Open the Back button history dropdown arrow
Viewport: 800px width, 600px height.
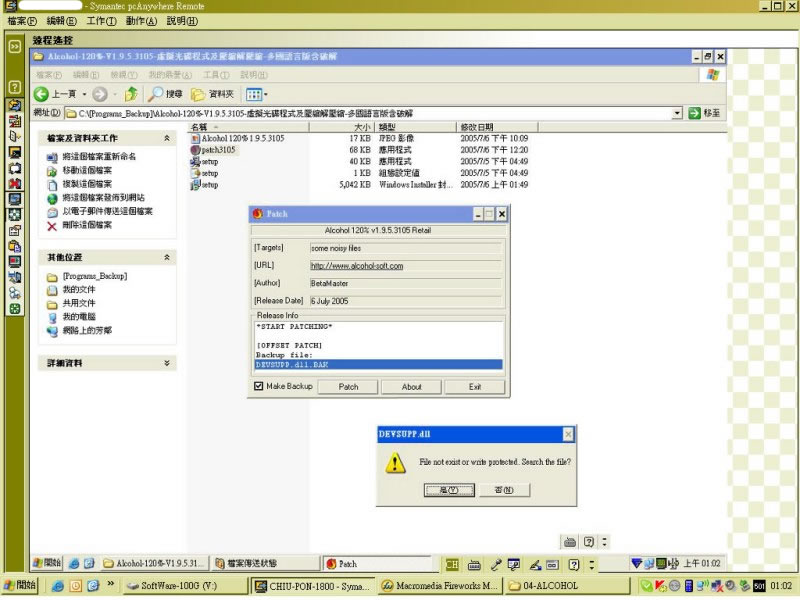(84, 94)
